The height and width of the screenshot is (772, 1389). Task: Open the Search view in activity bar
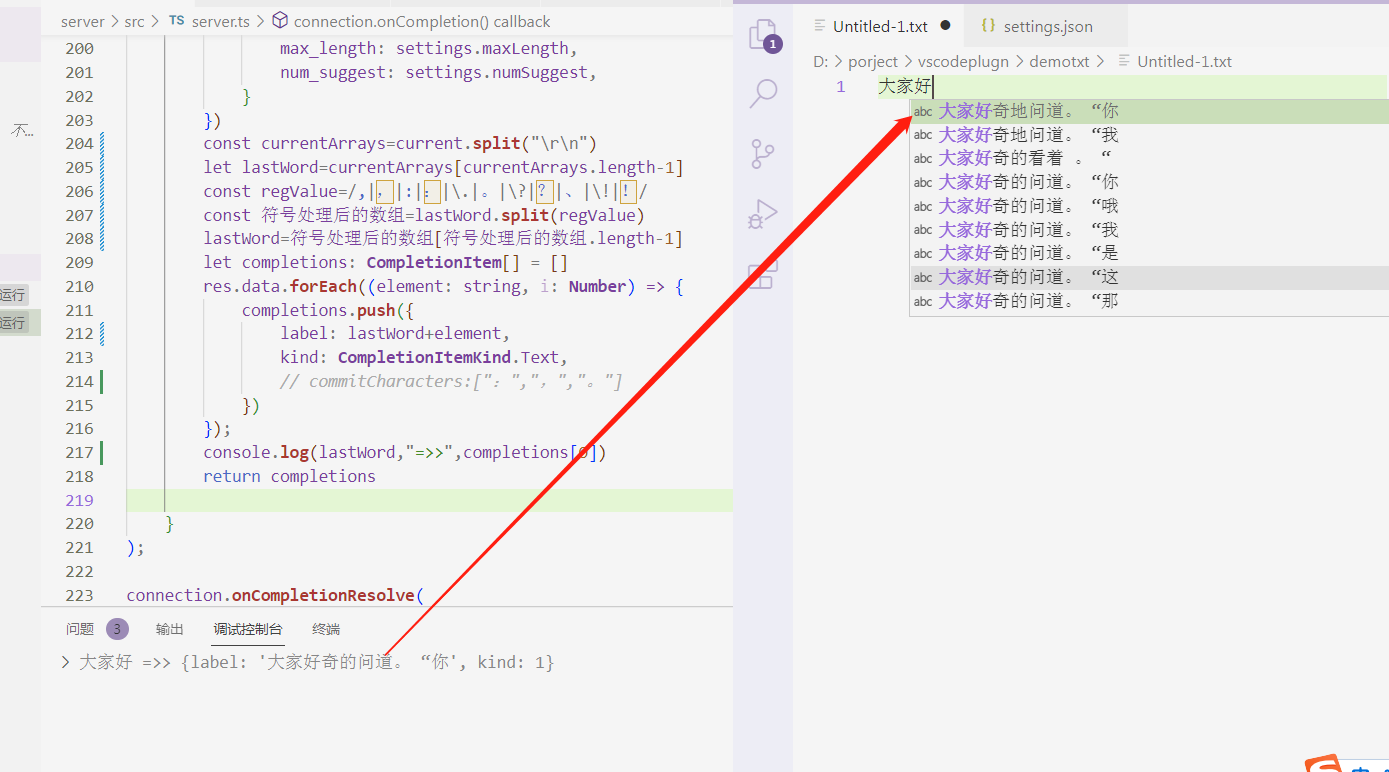(763, 93)
